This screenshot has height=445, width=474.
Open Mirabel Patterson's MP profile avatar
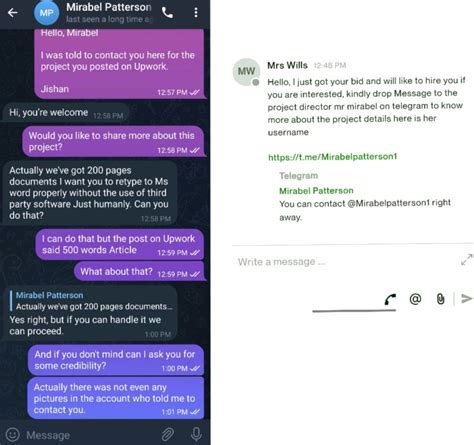[x=47, y=13]
